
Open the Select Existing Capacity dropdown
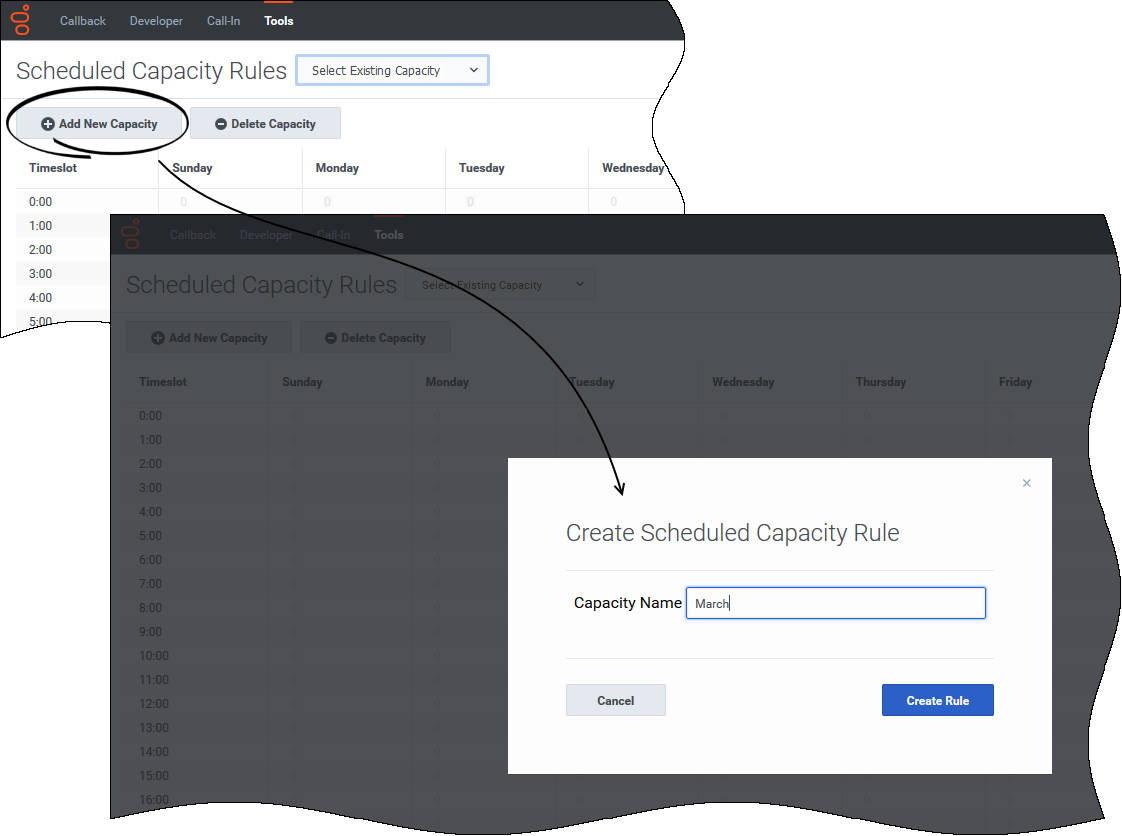[x=392, y=71]
